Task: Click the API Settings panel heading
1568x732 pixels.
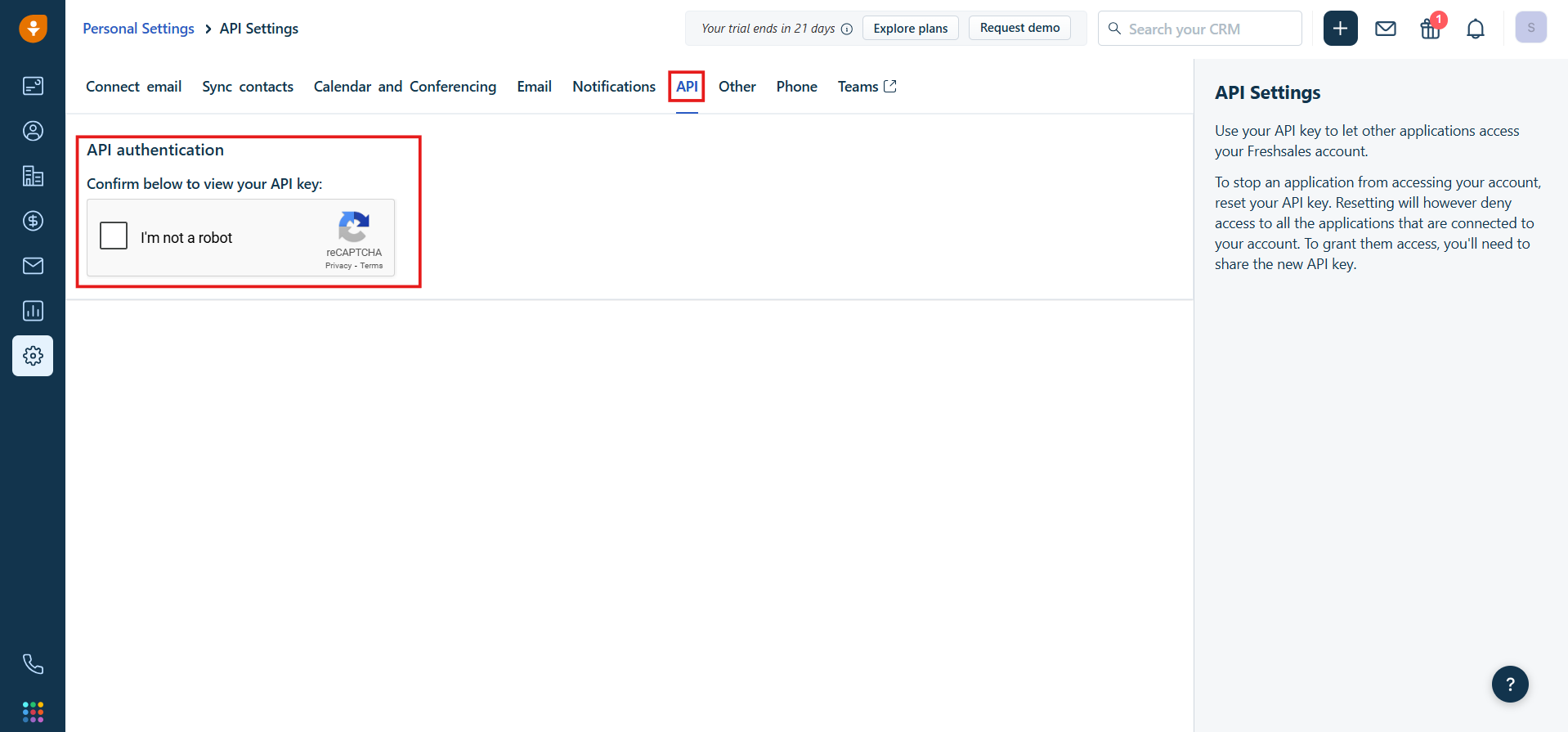Action: tap(1267, 92)
